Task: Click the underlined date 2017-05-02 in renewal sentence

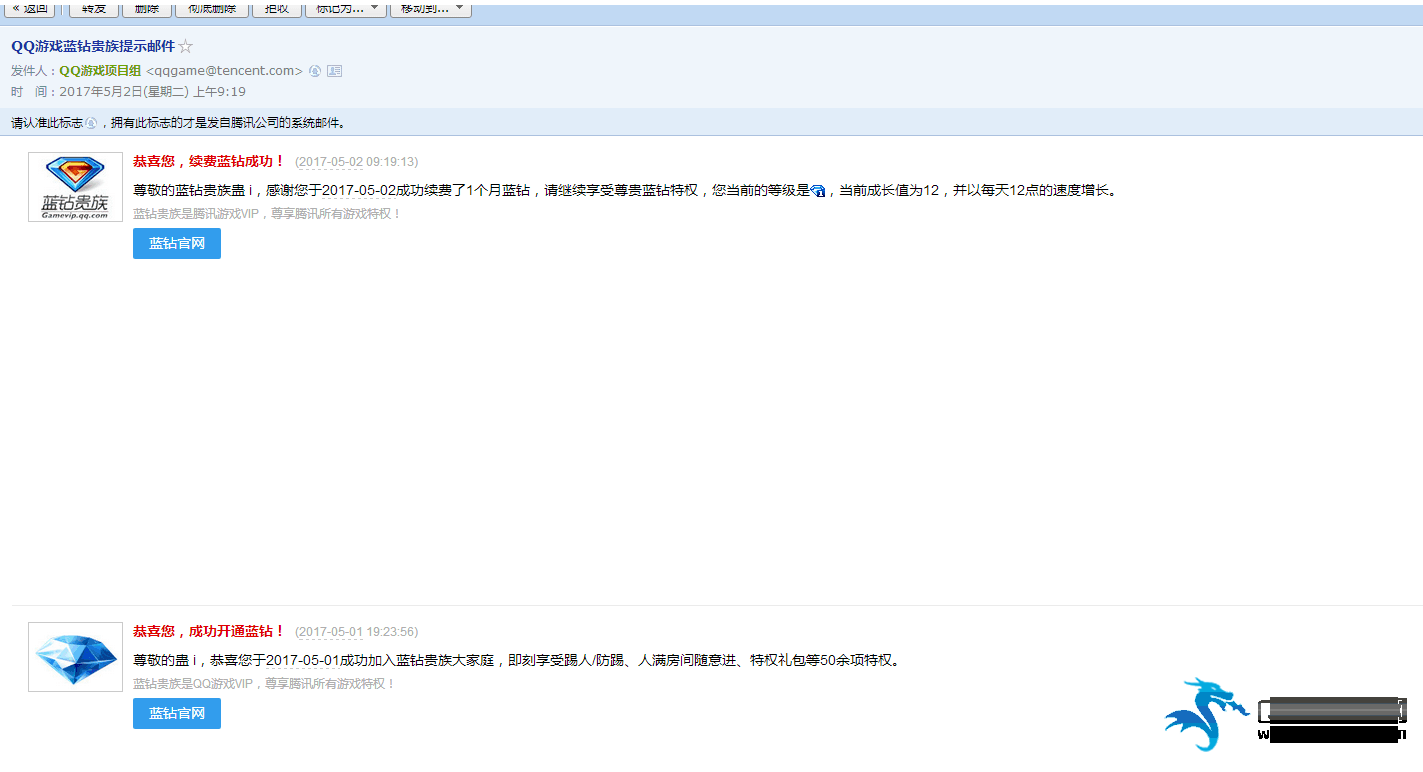Action: point(359,191)
